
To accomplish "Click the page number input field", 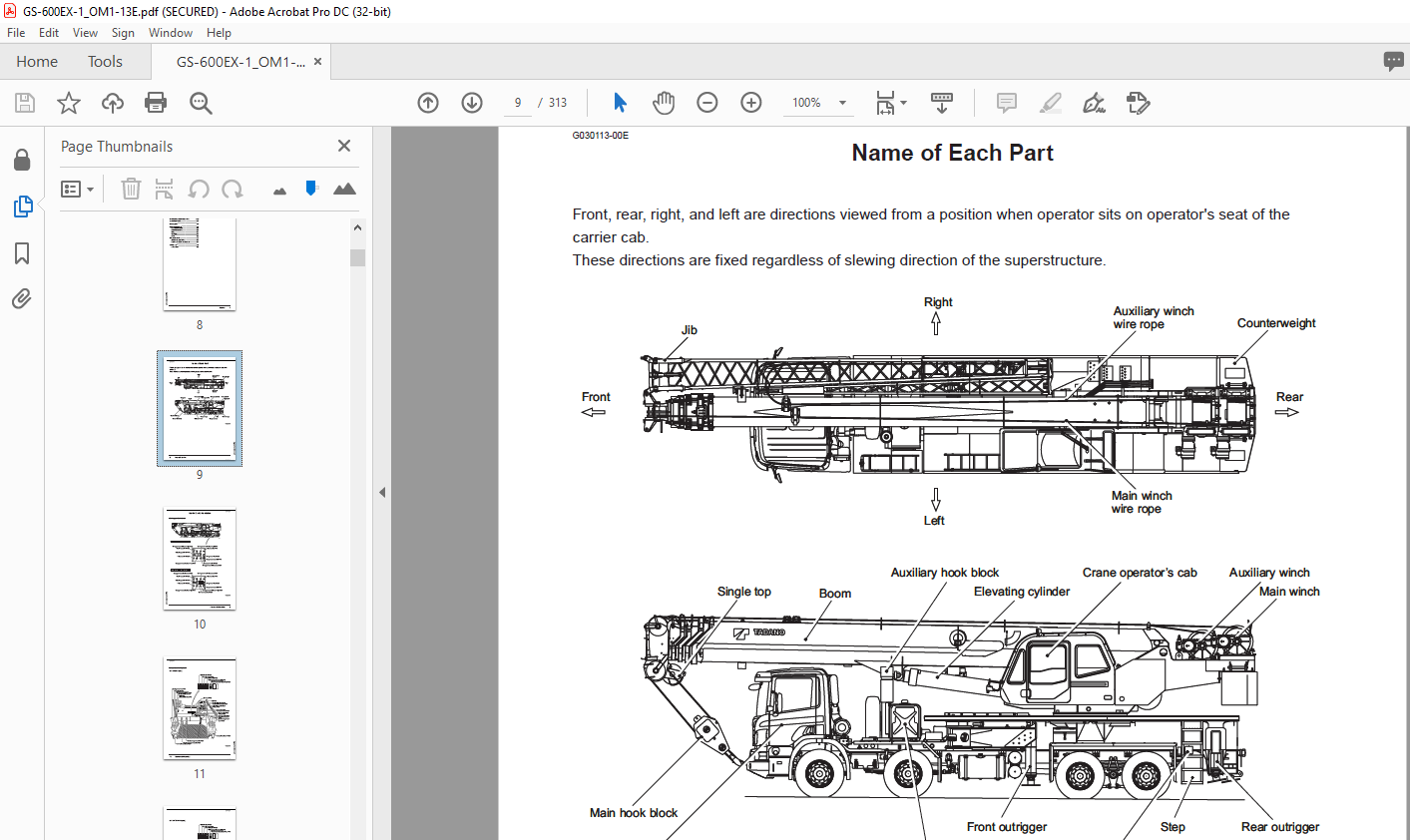I will 518,103.
